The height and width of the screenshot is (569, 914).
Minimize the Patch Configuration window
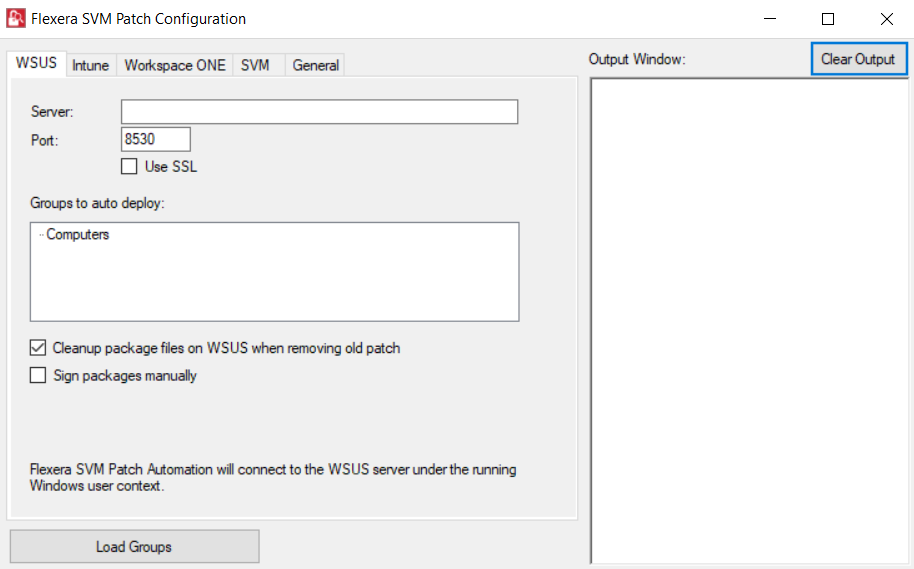pos(769,19)
